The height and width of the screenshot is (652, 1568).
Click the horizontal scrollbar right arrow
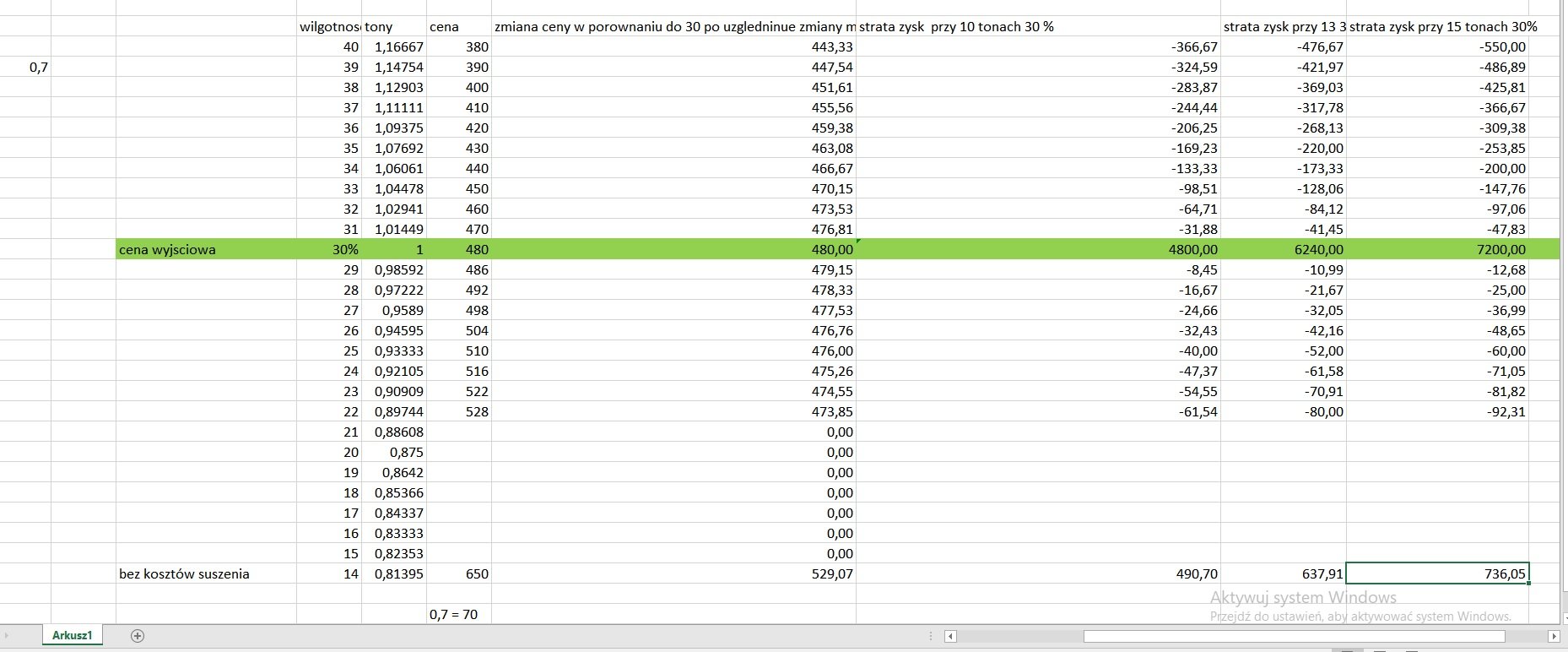(x=1553, y=637)
